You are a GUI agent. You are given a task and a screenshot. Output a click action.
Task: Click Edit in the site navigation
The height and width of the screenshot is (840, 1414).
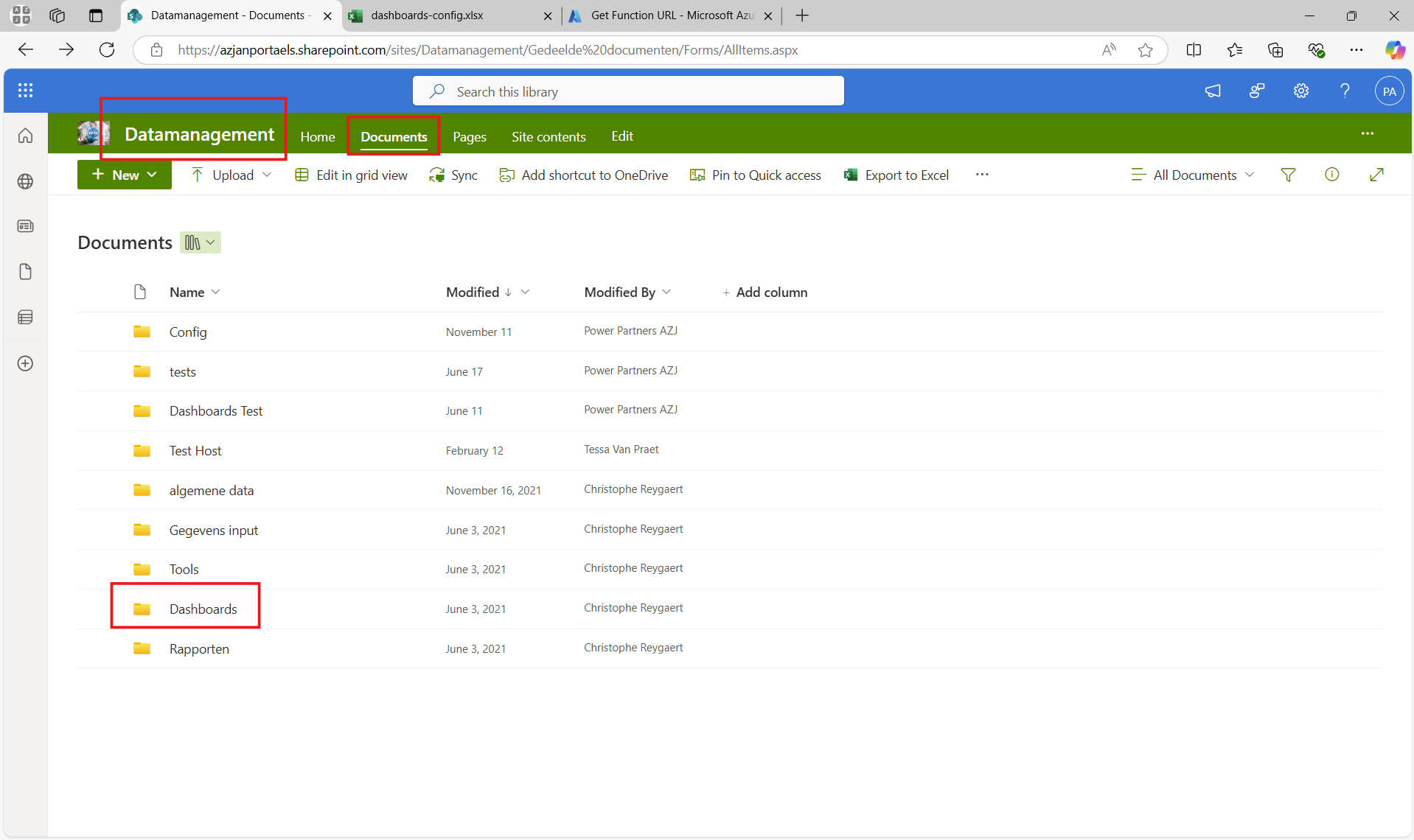click(x=622, y=136)
